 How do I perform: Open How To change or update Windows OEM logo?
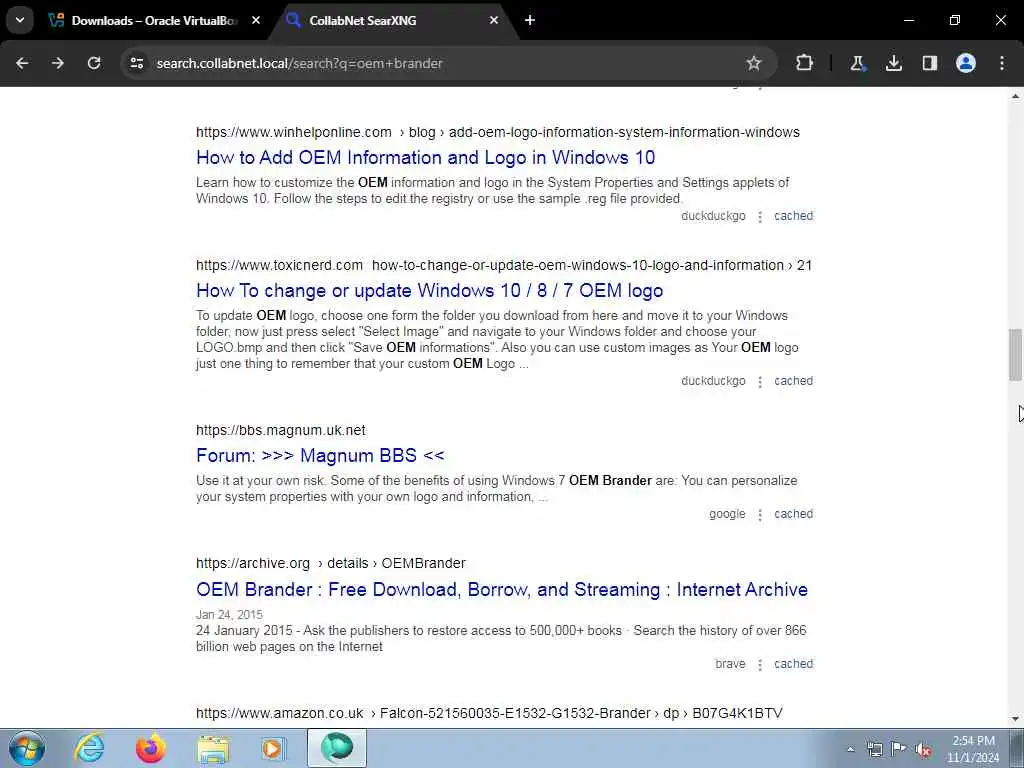pyautogui.click(x=429, y=291)
